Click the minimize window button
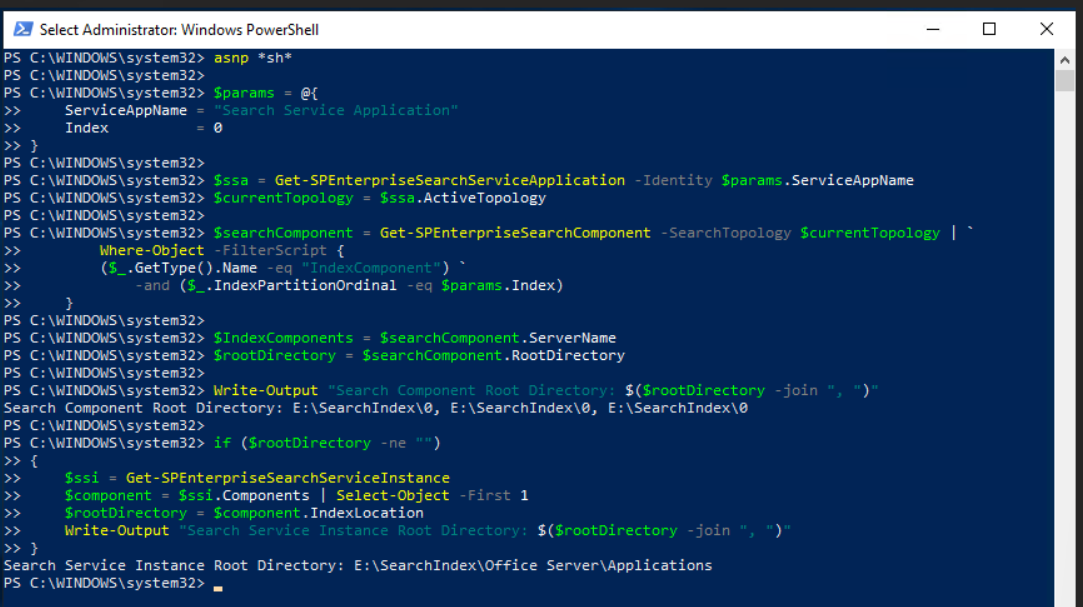This screenshot has height=607, width=1083. [x=932, y=29]
